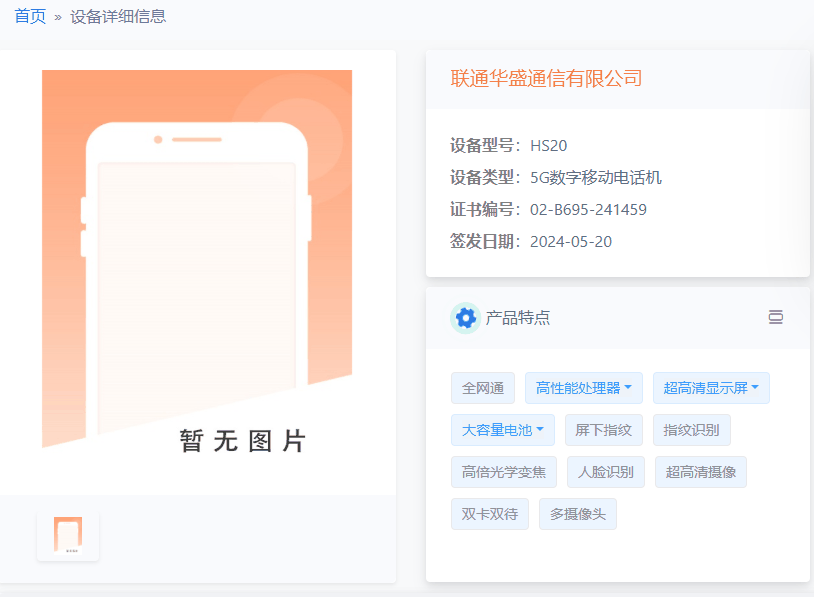Click the 双卡双待 feature tag
Image resolution: width=814 pixels, height=597 pixels.
(x=490, y=514)
